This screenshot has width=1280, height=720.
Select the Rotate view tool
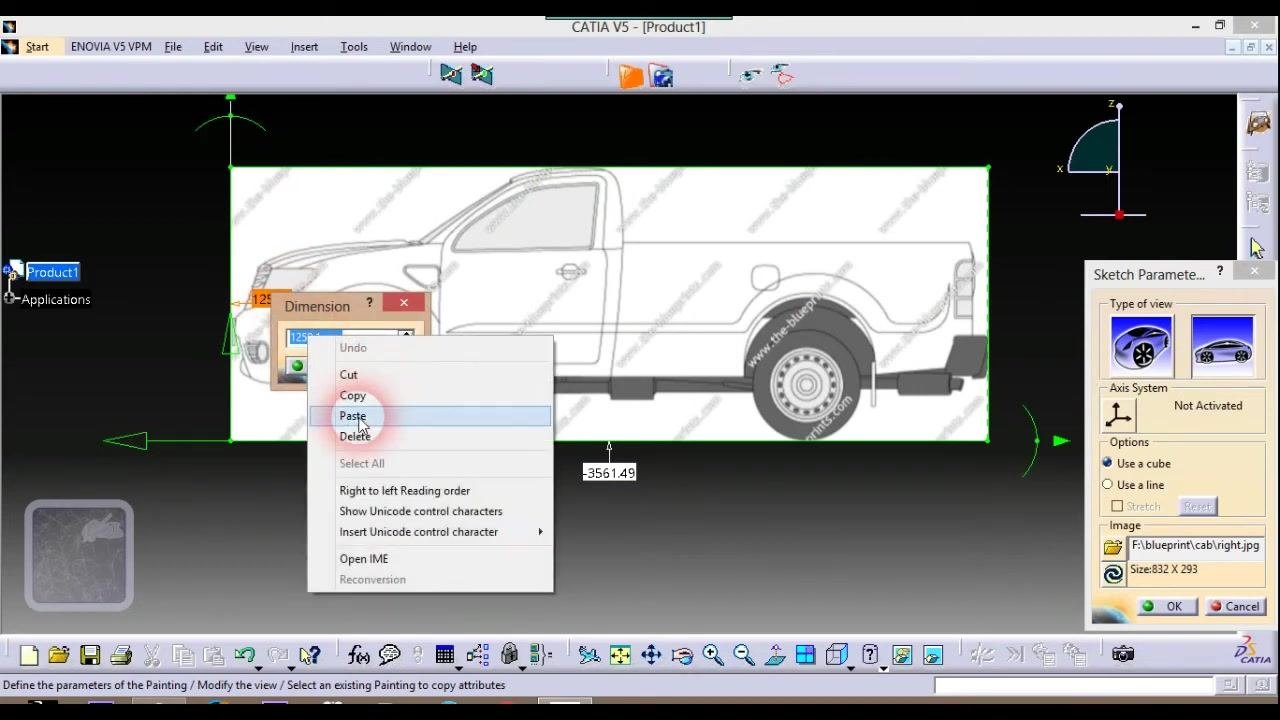(682, 655)
